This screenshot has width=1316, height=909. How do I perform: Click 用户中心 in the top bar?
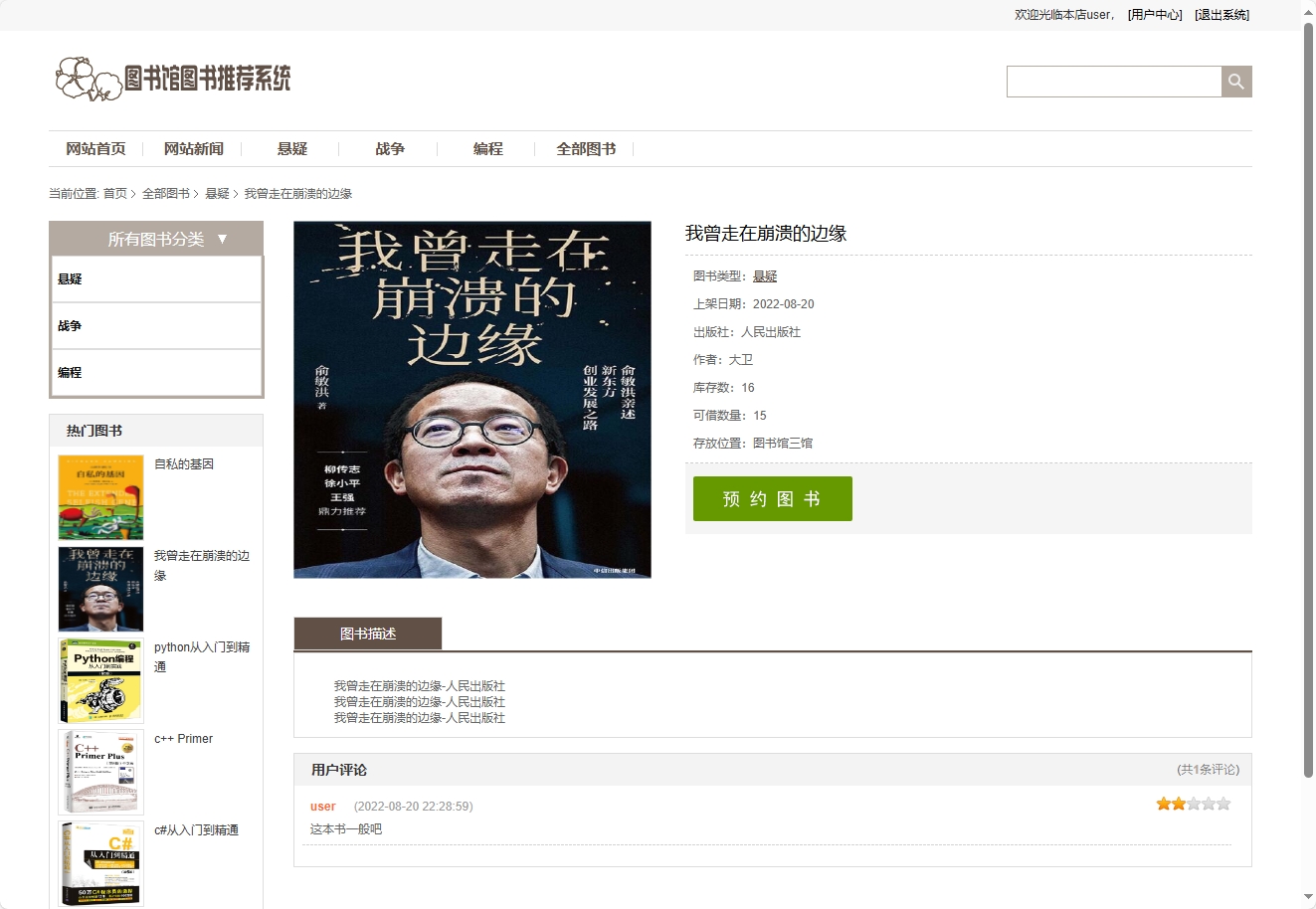pos(1154,14)
